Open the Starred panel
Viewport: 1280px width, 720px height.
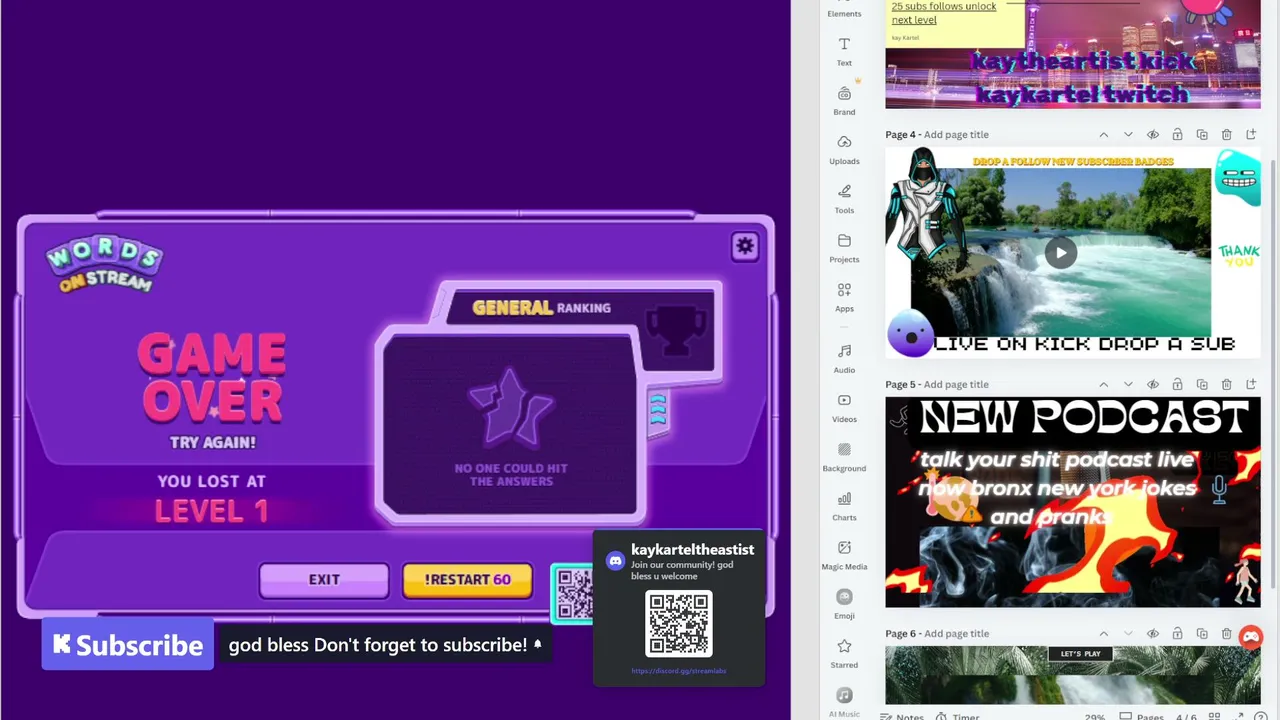pyautogui.click(x=844, y=652)
